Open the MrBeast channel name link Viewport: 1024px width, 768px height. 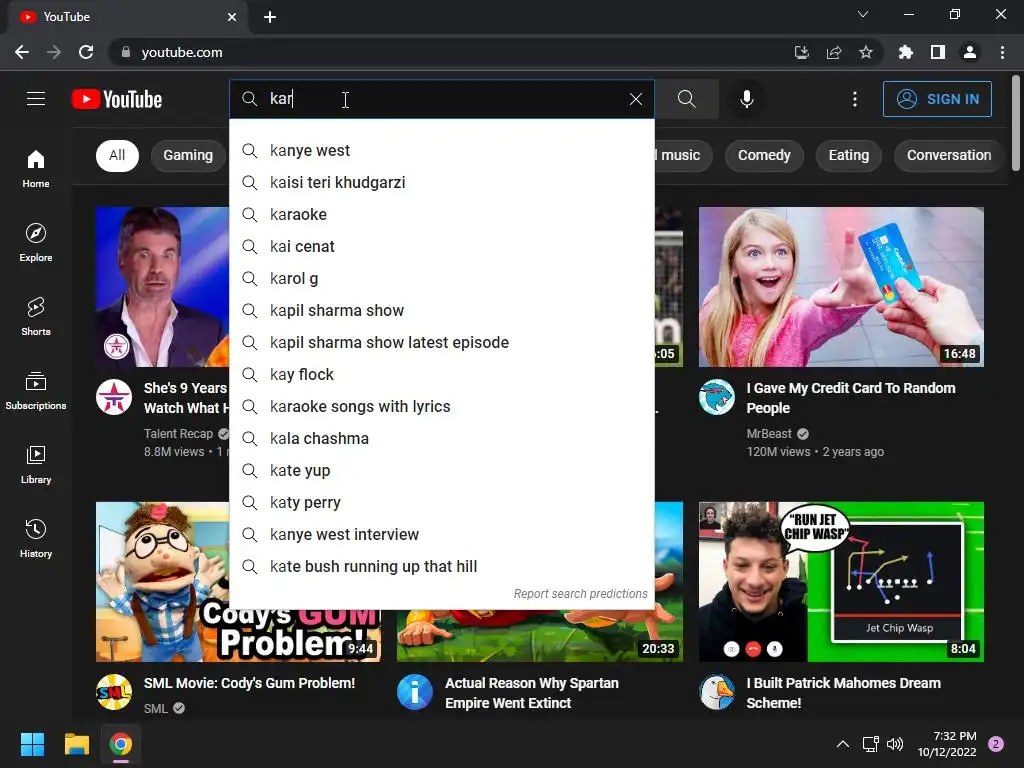(769, 434)
